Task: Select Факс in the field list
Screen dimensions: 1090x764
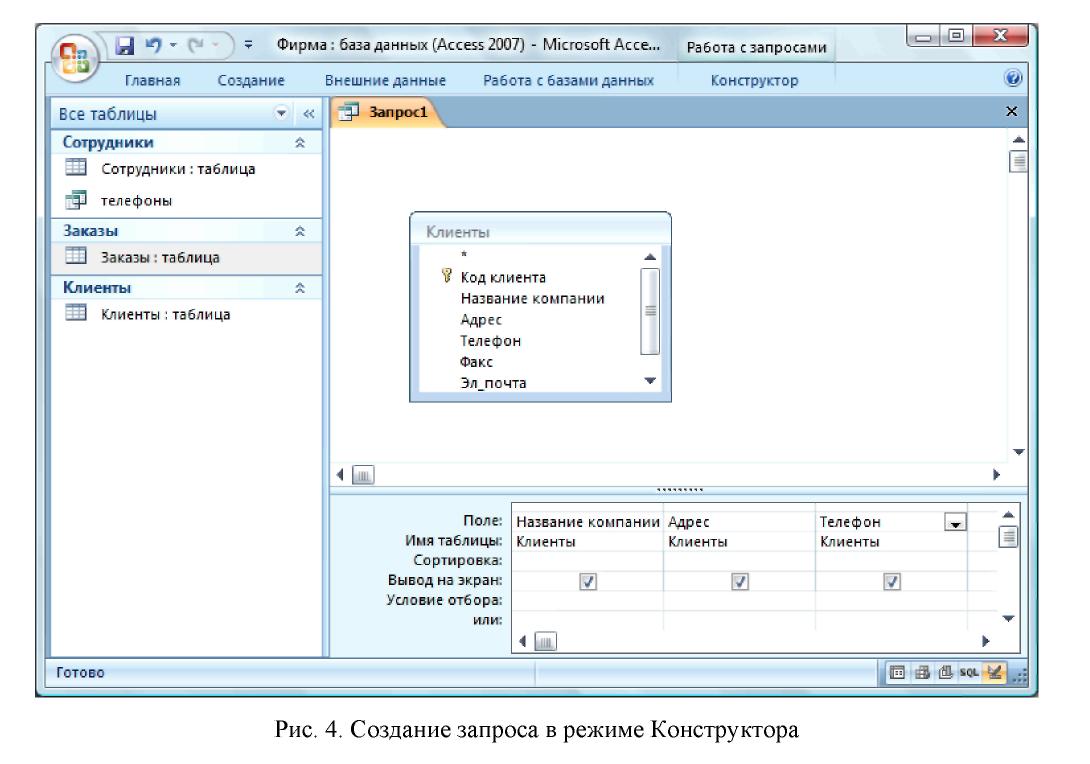Action: 476,361
